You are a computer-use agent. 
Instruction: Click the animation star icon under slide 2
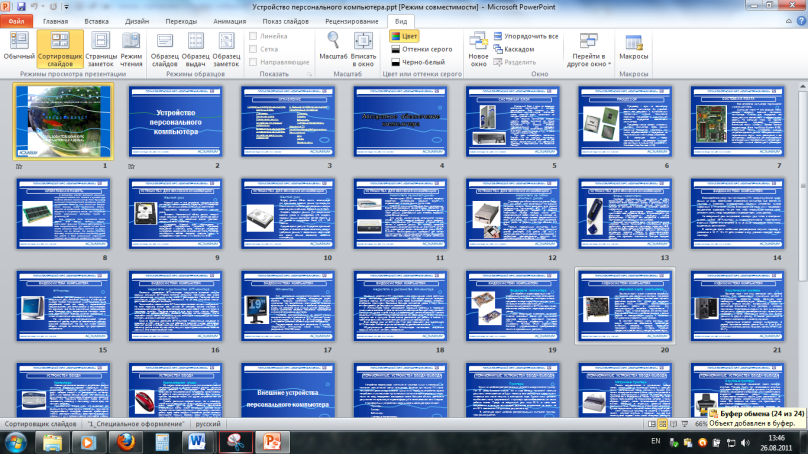[131, 166]
